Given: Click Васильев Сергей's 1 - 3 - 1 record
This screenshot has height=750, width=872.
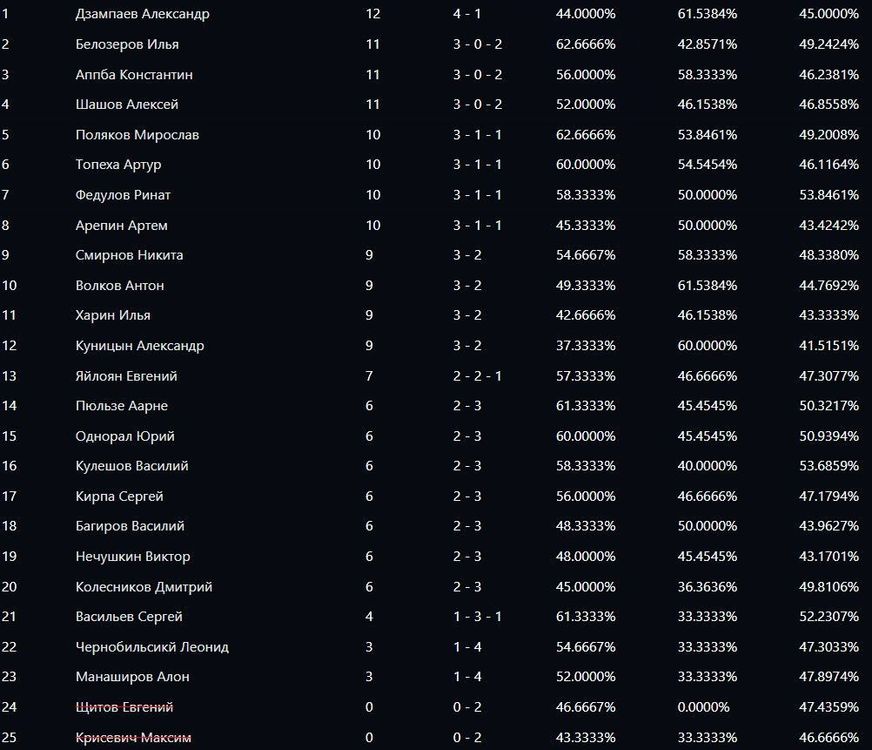Looking at the screenshot, I should click(x=477, y=617).
